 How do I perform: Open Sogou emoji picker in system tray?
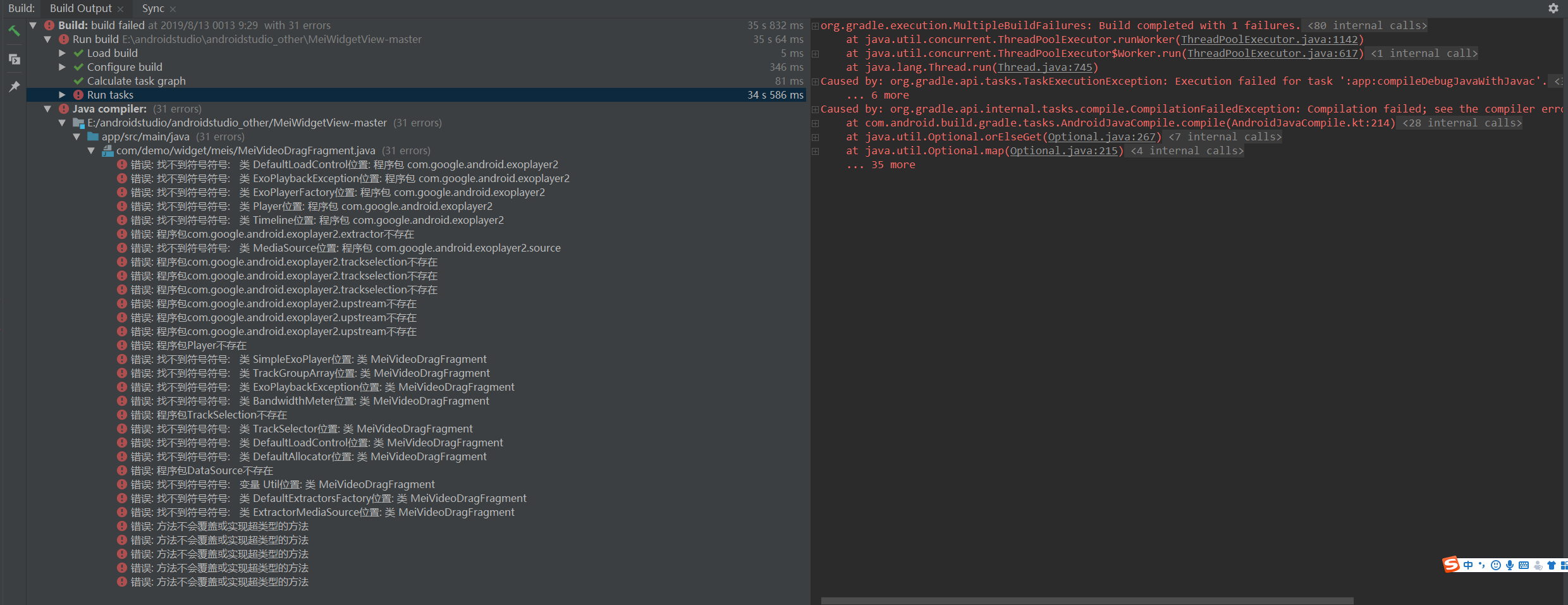tap(1496, 565)
